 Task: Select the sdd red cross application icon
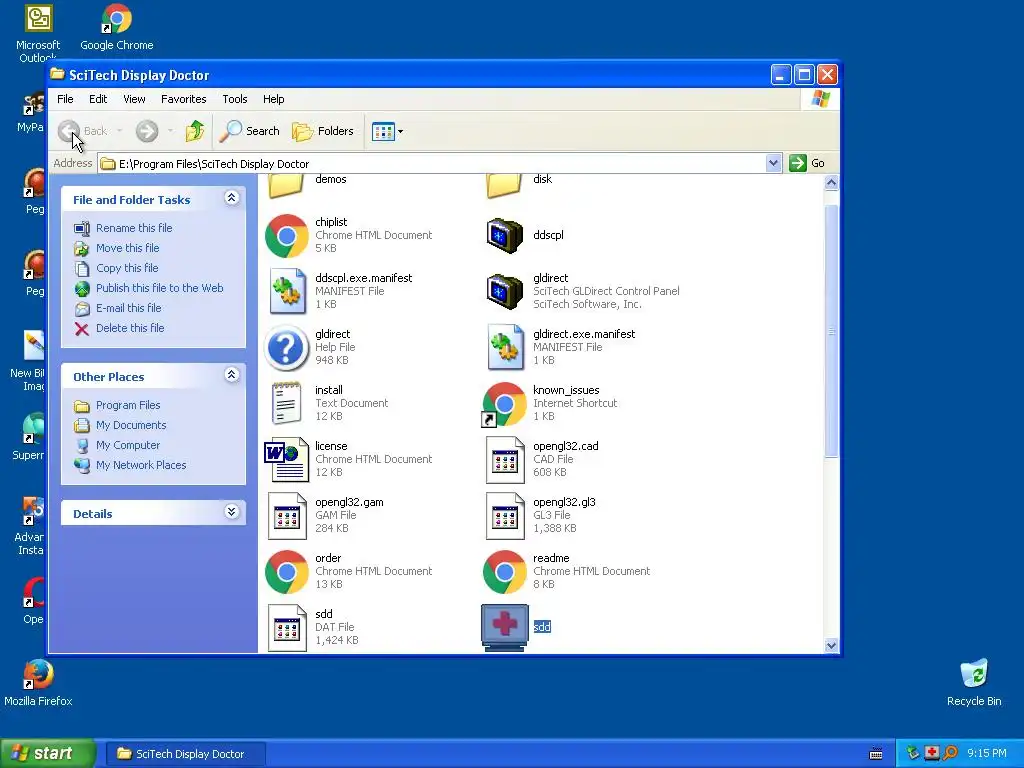coord(504,628)
